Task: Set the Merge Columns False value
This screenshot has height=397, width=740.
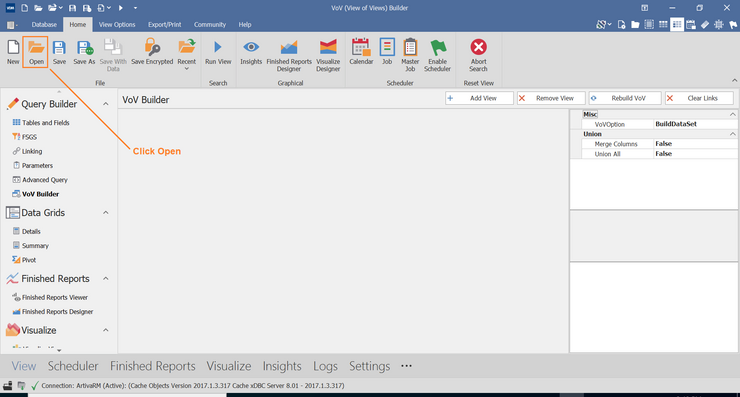Action: (695, 144)
